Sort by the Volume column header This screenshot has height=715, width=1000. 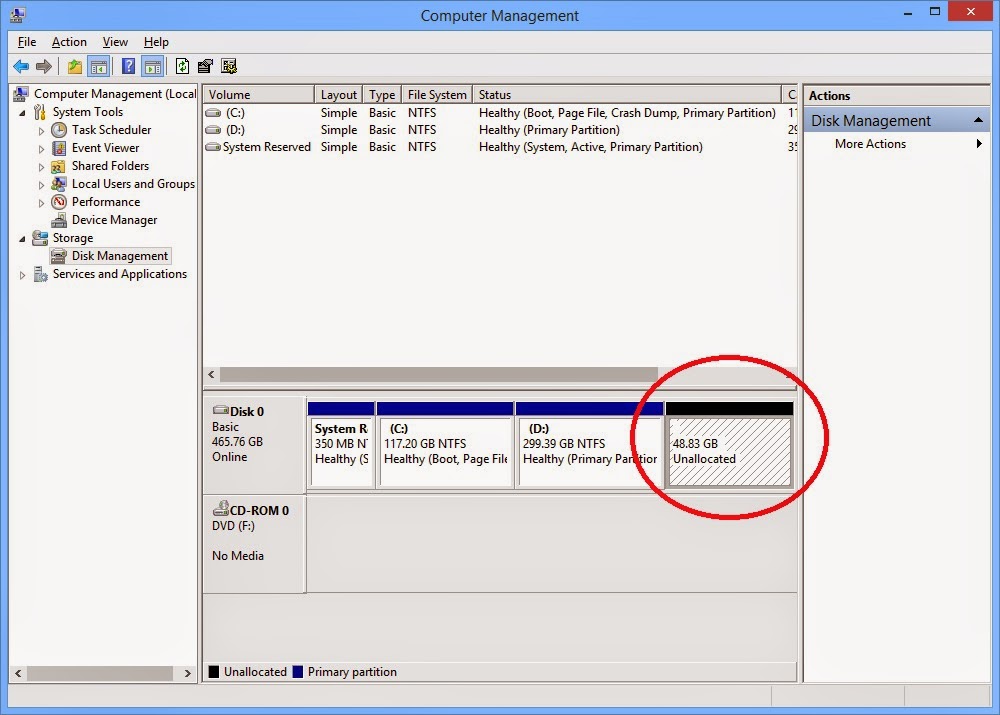(258, 94)
